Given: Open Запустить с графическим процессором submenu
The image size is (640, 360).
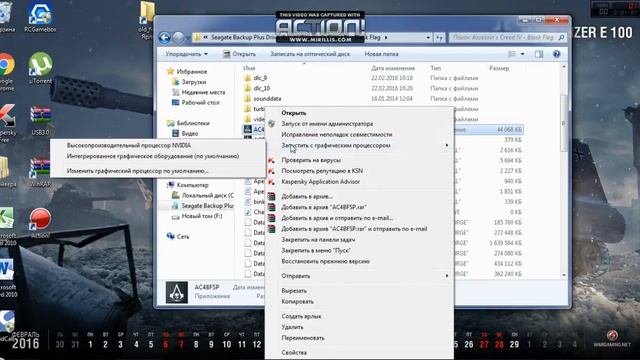Looking at the screenshot, I should 359,145.
